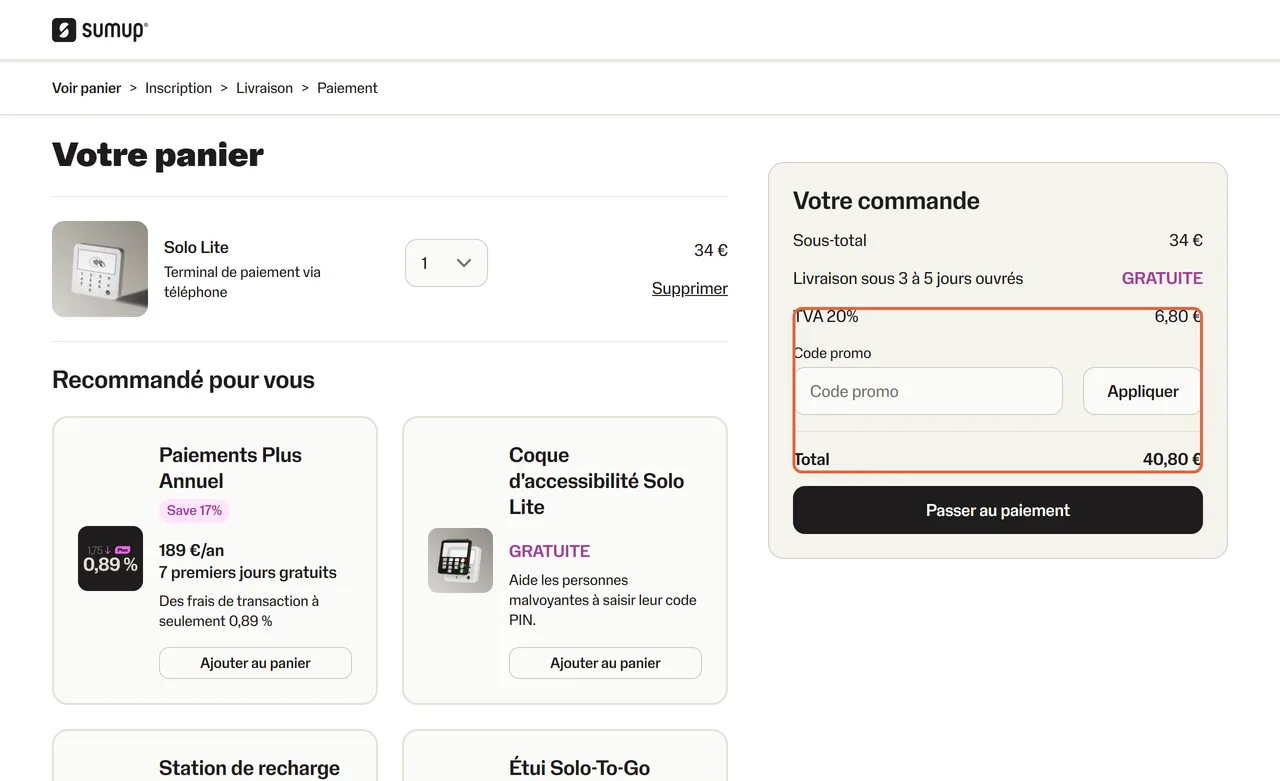Open the Étui Solo-To-Go card title

(x=579, y=768)
